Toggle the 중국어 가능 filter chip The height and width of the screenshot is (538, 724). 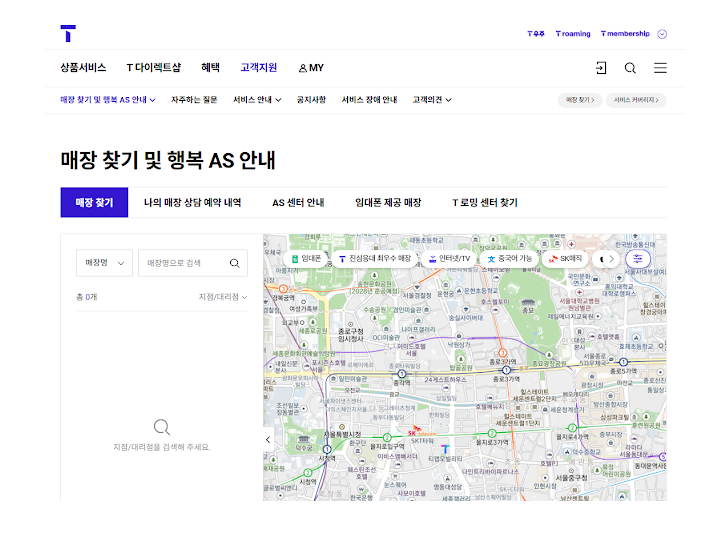pyautogui.click(x=510, y=259)
